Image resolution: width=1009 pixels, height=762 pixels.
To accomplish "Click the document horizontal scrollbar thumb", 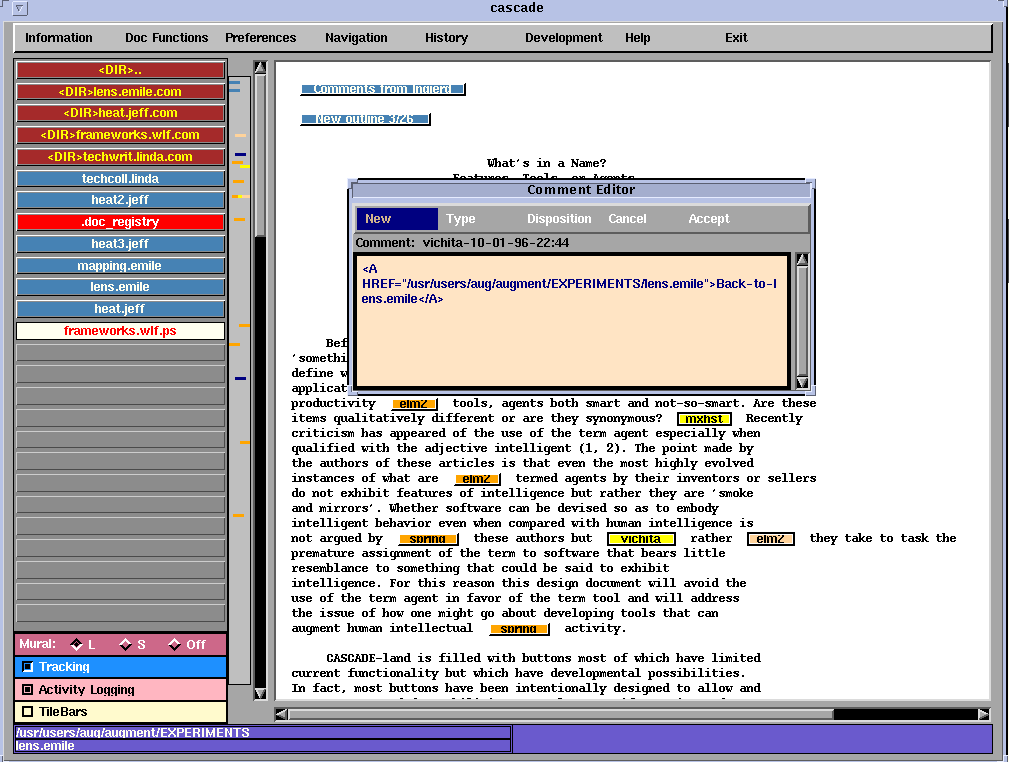I will point(560,714).
